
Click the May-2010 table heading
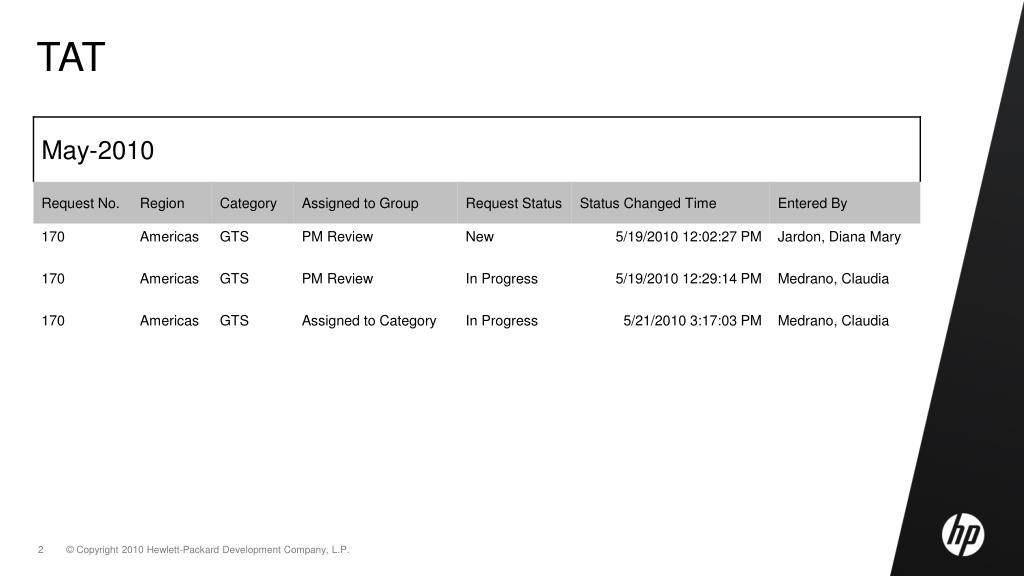coord(97,150)
